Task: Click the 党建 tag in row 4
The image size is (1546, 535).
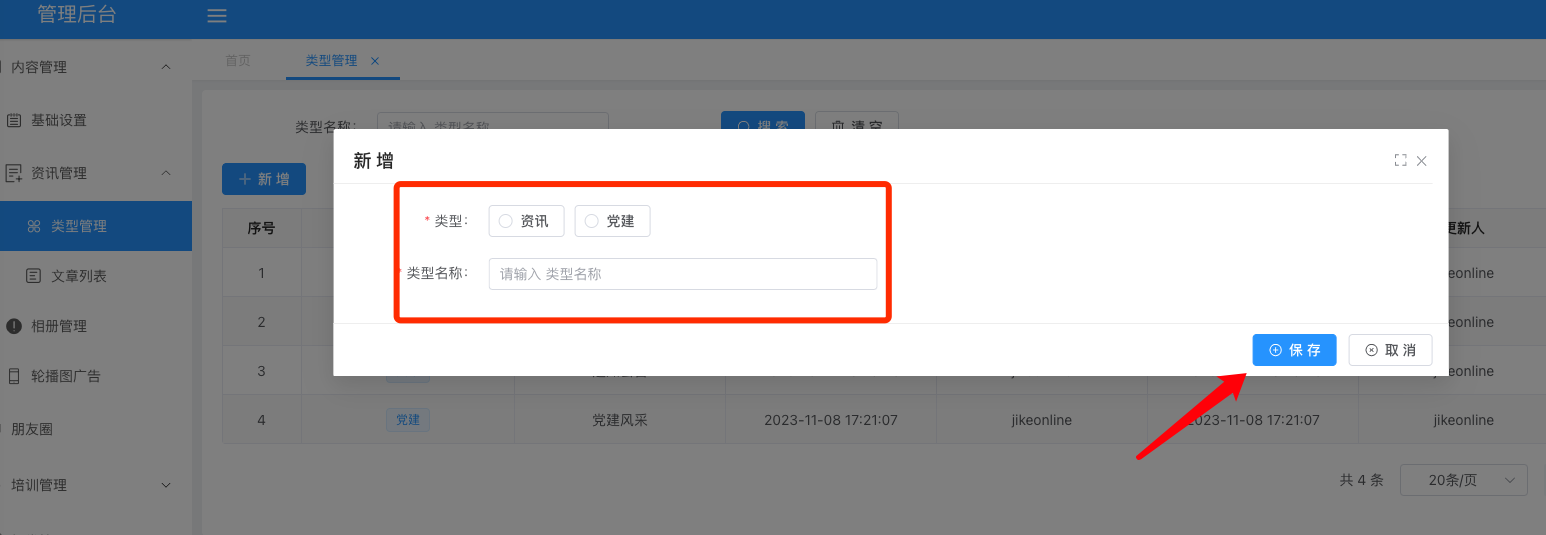Action: (x=408, y=420)
